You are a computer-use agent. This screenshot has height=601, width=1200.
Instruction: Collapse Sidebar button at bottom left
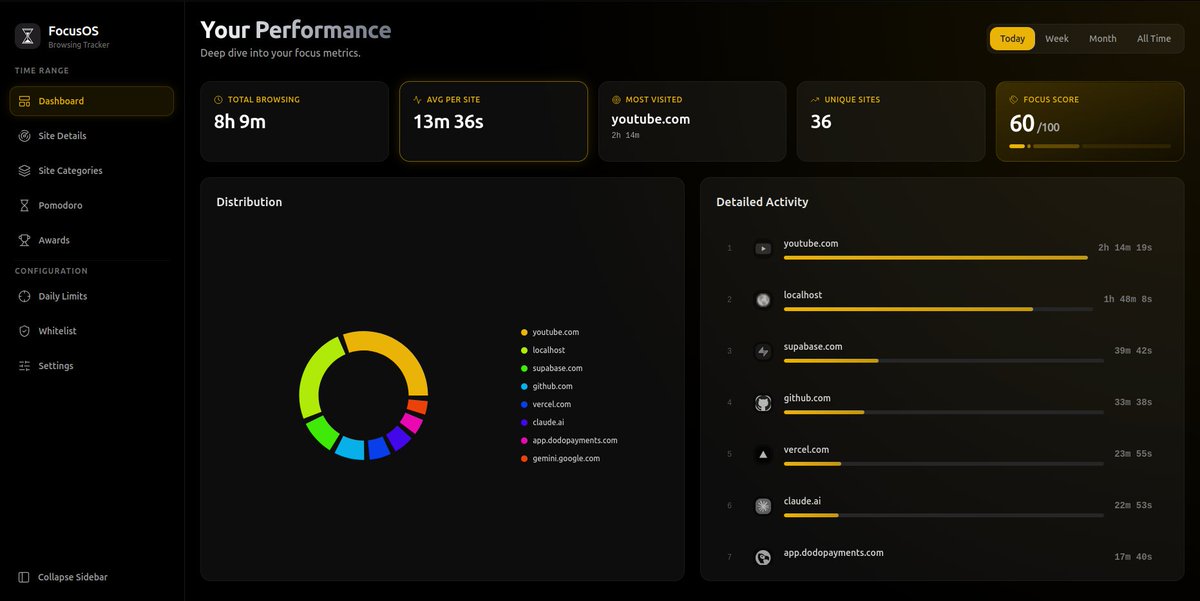pos(91,577)
